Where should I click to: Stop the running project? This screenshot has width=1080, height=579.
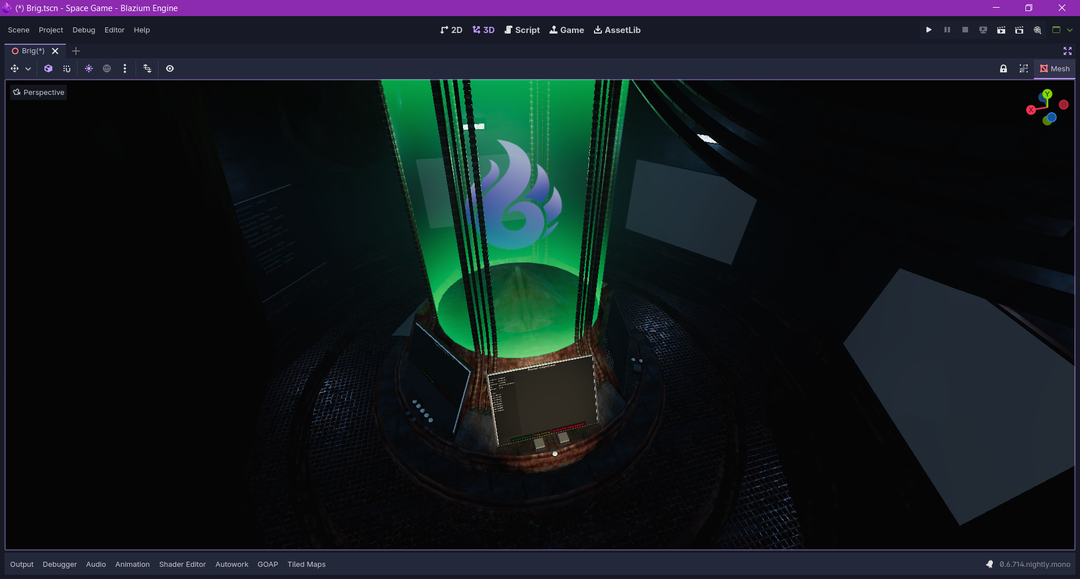pyautogui.click(x=965, y=30)
